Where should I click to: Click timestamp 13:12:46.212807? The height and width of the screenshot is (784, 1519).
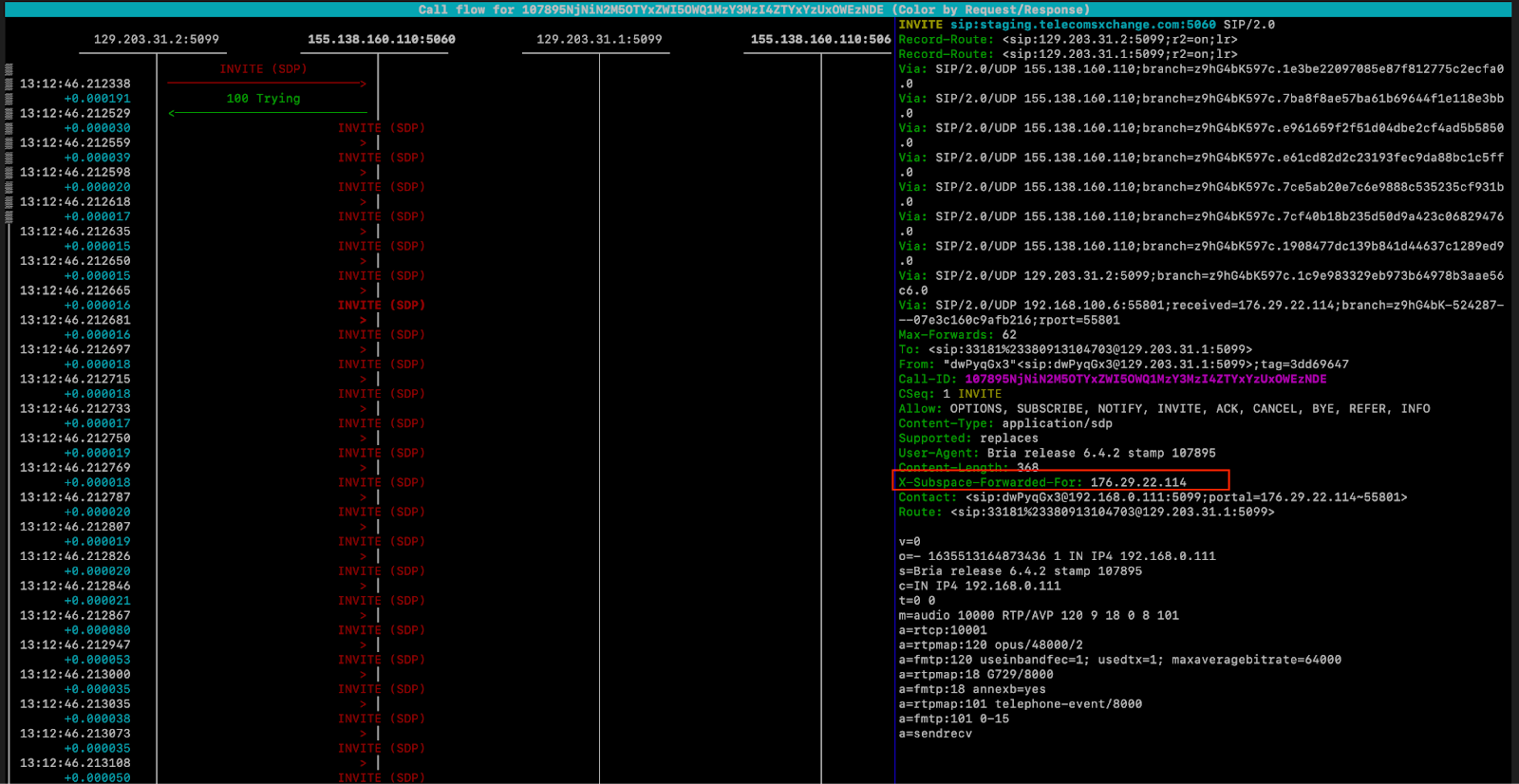coord(75,526)
